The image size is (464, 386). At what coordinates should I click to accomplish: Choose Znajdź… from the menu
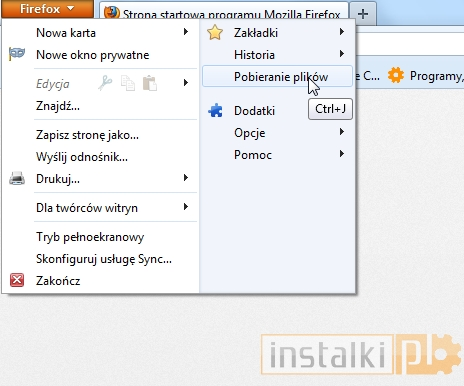coord(58,106)
